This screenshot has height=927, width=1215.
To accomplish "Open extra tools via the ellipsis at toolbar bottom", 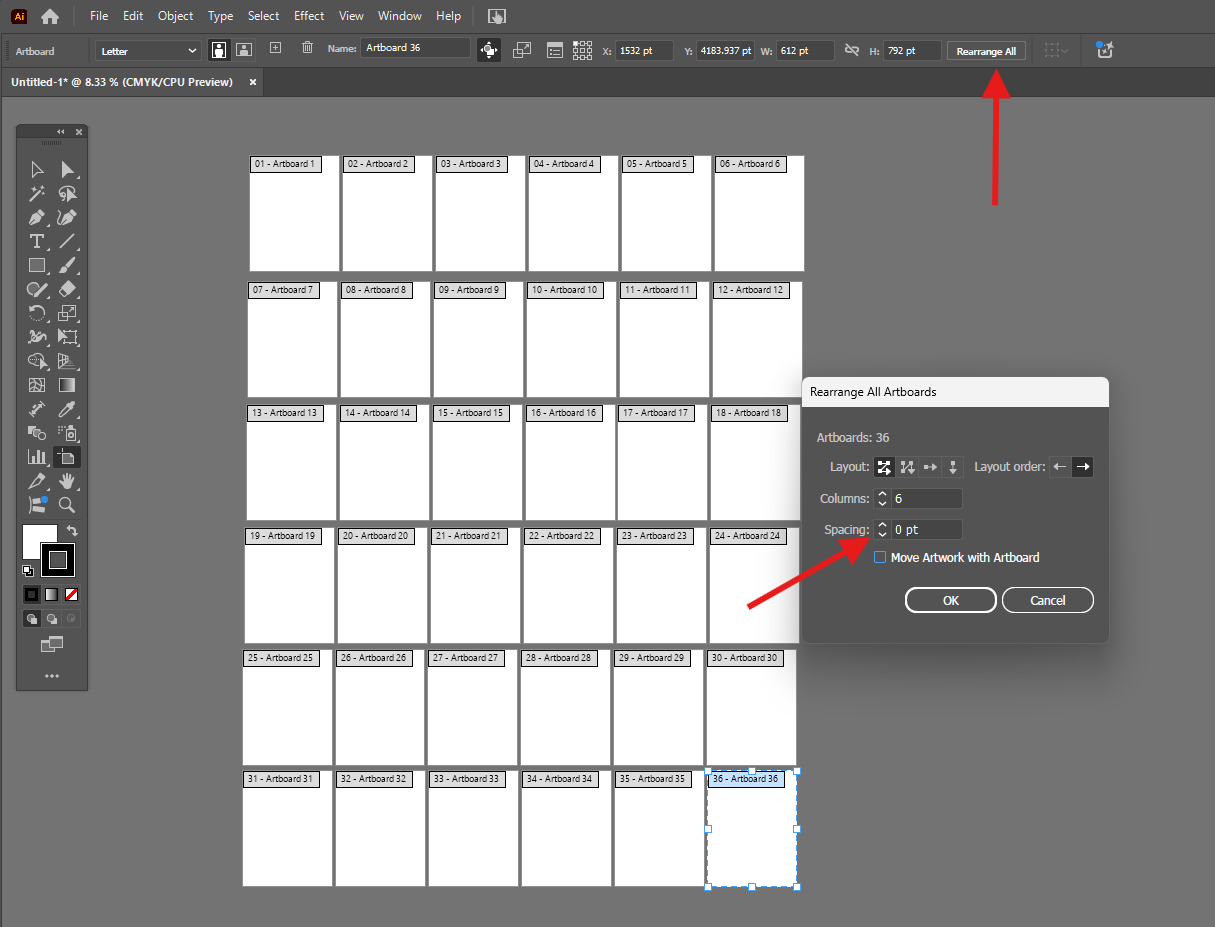I will click(52, 676).
